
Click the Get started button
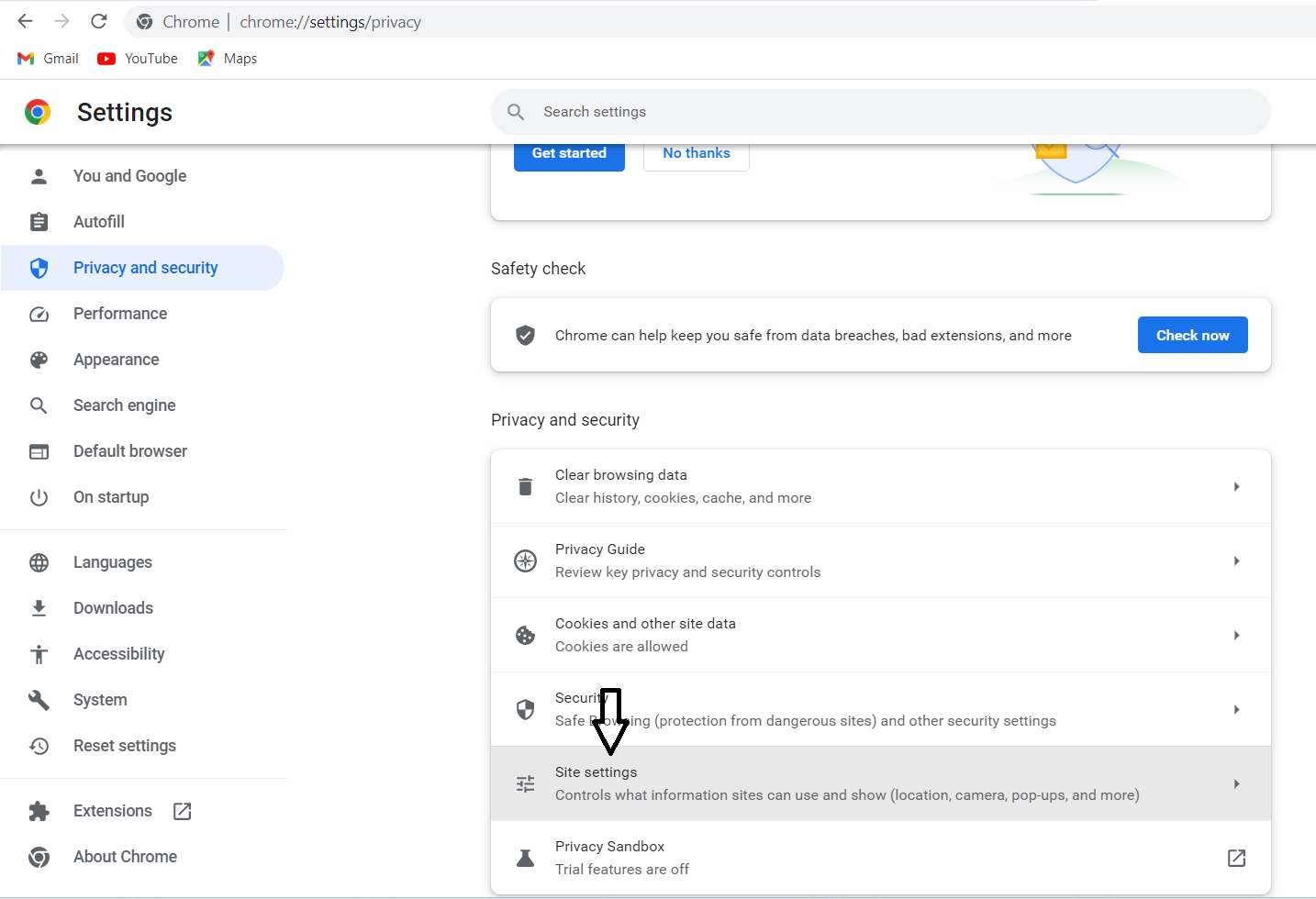coord(569,154)
